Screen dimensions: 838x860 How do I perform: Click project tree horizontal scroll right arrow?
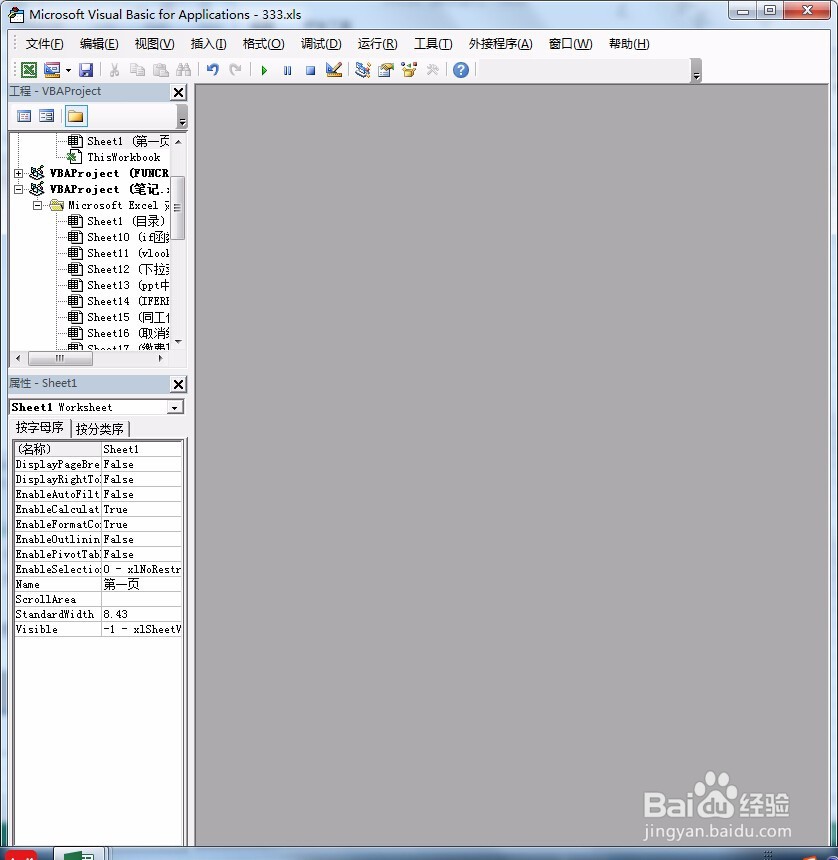160,359
